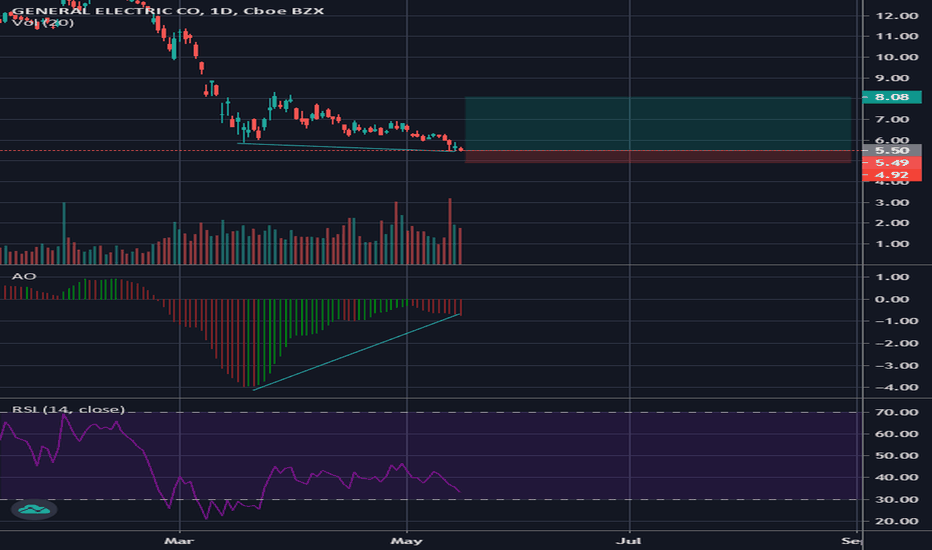Viewport: 932px width, 550px height.
Task: Click the red 4.92 stop price label
Action: [892, 175]
